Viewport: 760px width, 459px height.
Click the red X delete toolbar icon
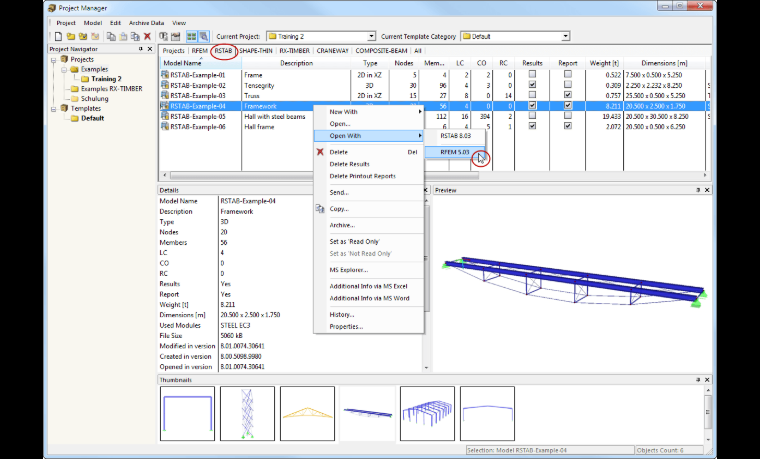[x=147, y=36]
